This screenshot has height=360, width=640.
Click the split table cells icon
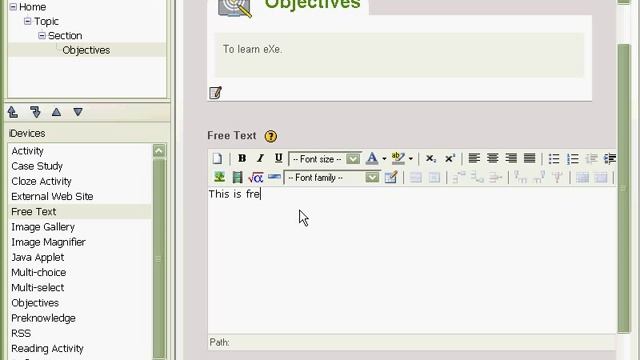tap(582, 177)
